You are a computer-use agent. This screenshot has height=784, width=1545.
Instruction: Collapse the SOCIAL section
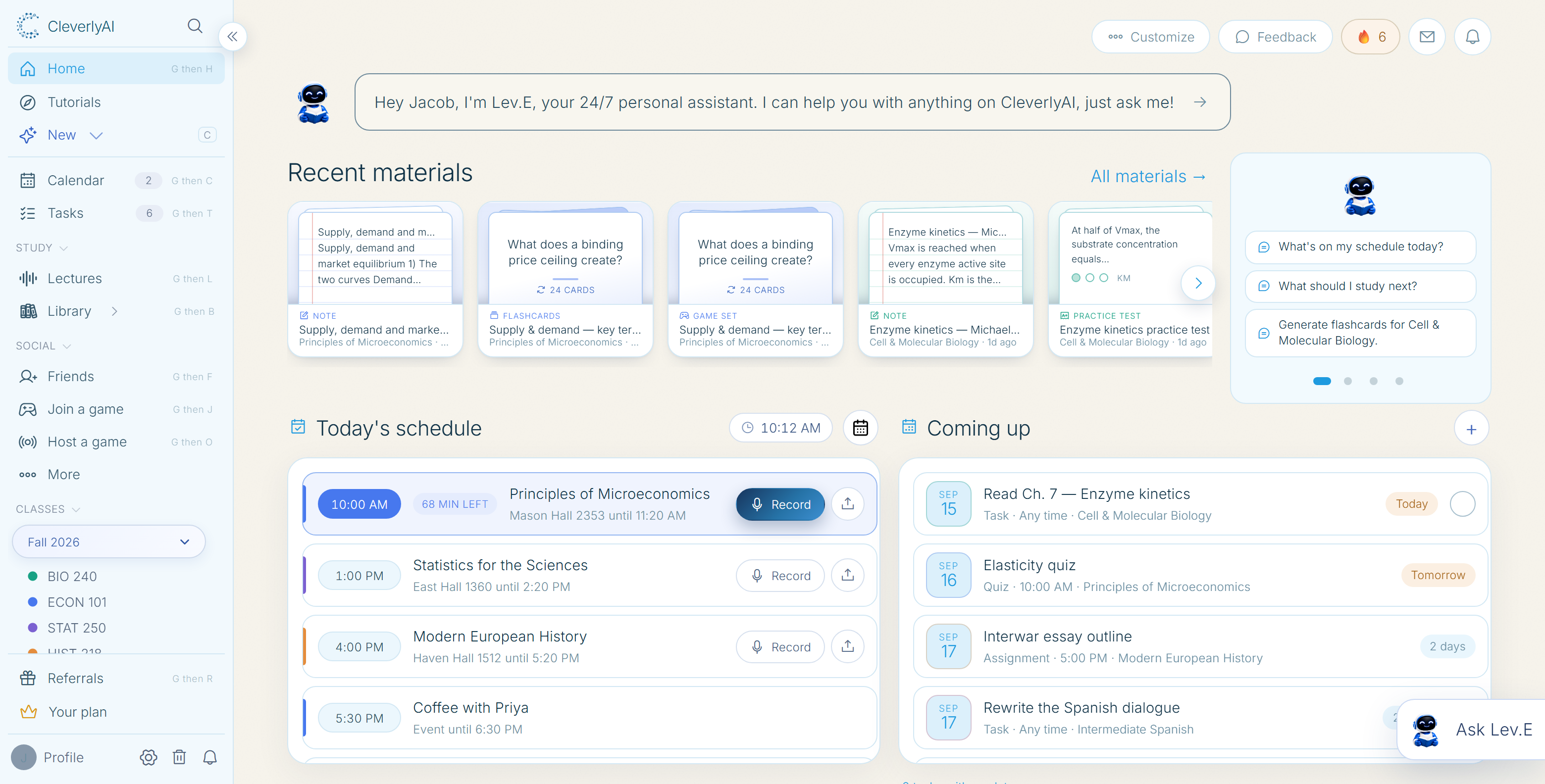tap(44, 346)
